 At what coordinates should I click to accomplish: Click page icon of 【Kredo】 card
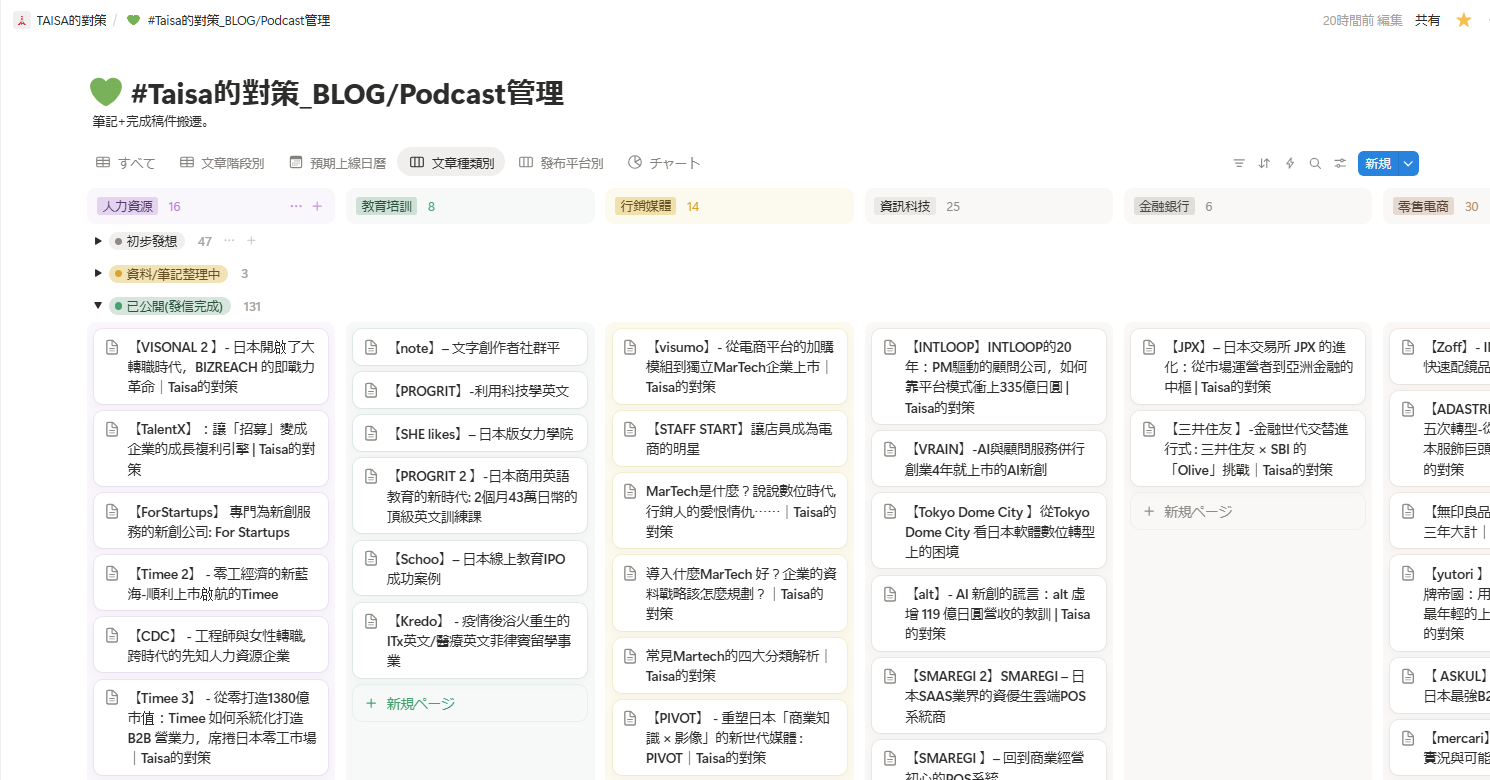click(370, 621)
